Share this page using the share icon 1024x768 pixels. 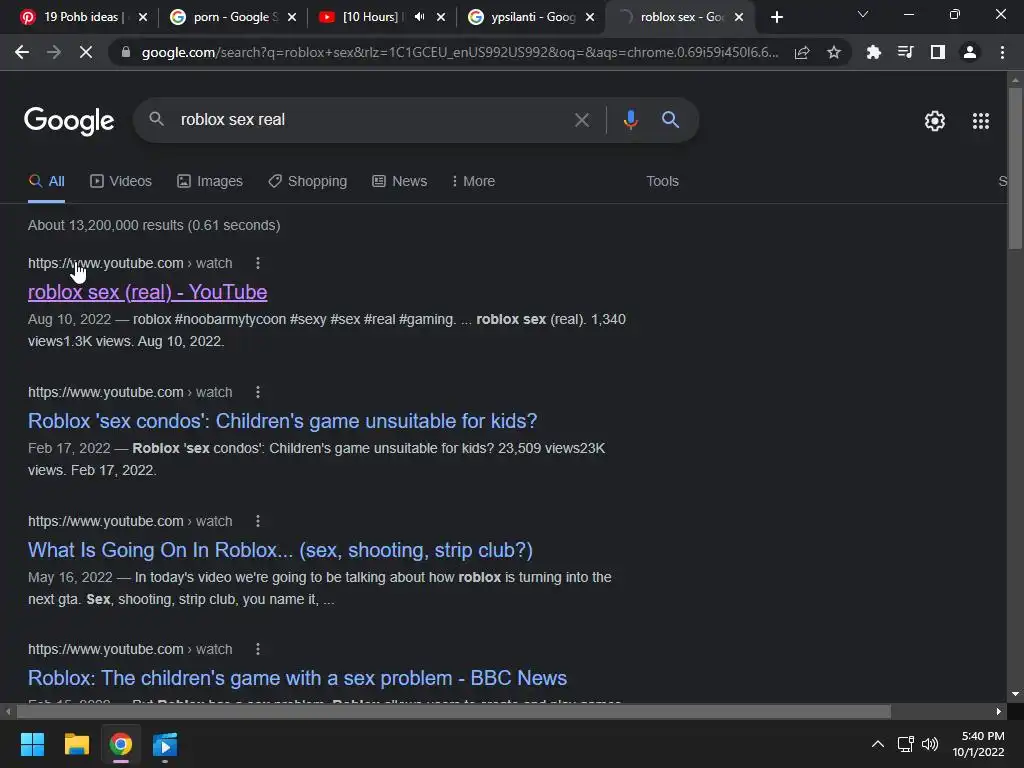point(802,52)
